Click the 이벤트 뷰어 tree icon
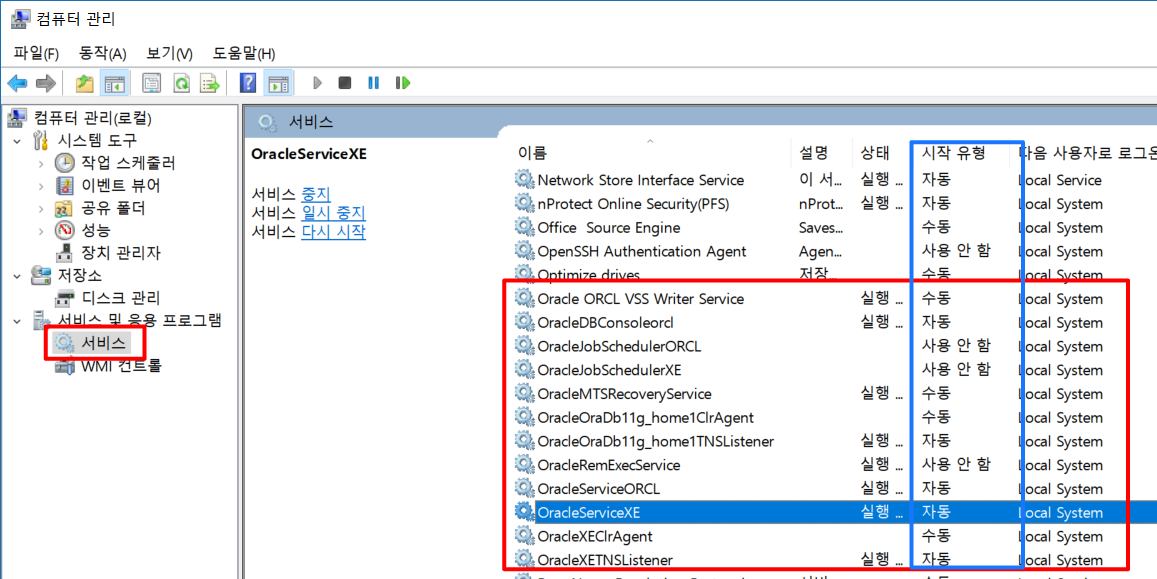This screenshot has height=579, width=1157. coord(65,186)
